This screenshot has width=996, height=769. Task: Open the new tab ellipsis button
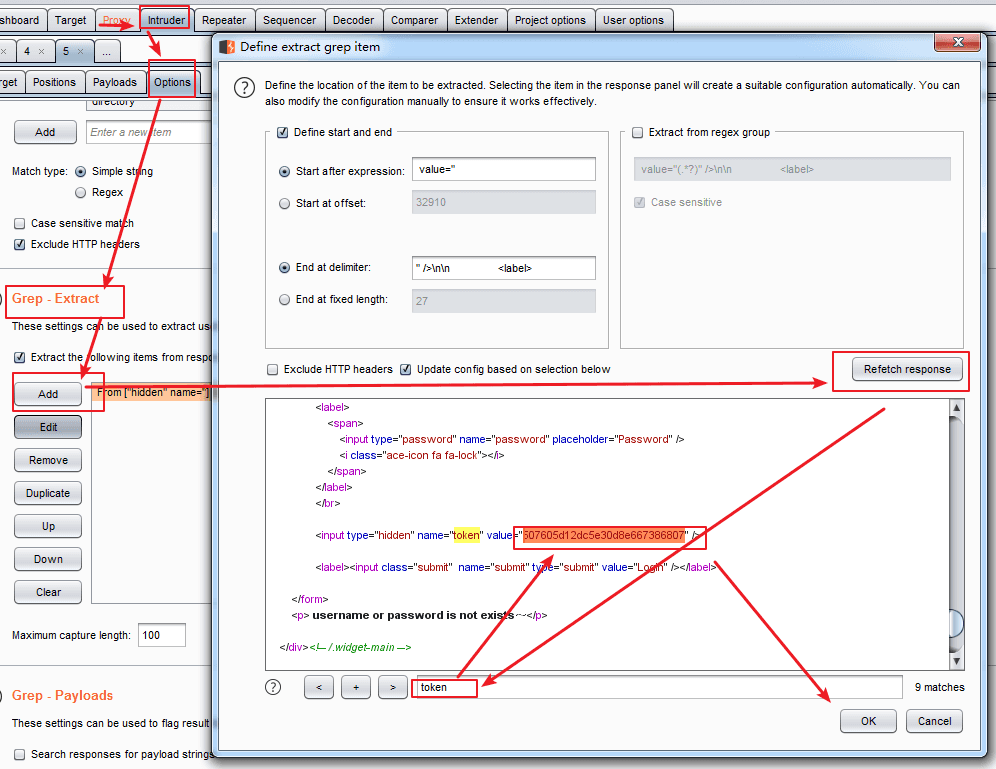(x=107, y=51)
